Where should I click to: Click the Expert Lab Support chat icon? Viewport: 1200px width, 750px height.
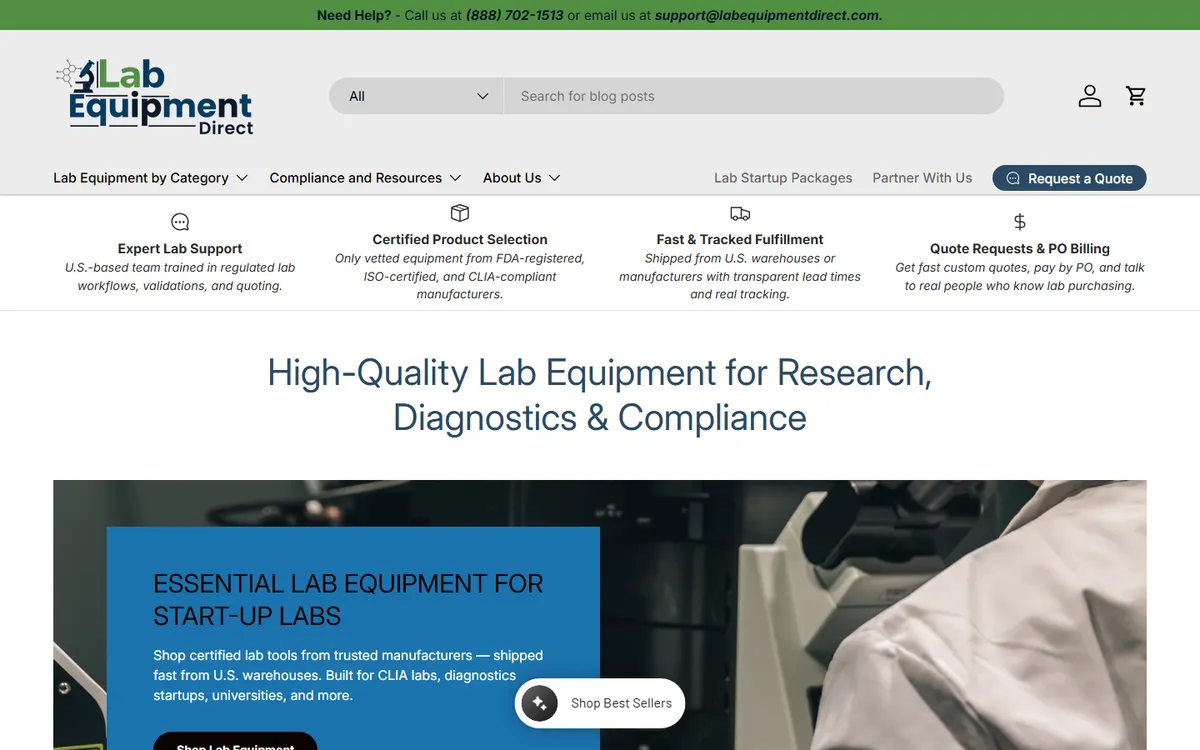180,222
